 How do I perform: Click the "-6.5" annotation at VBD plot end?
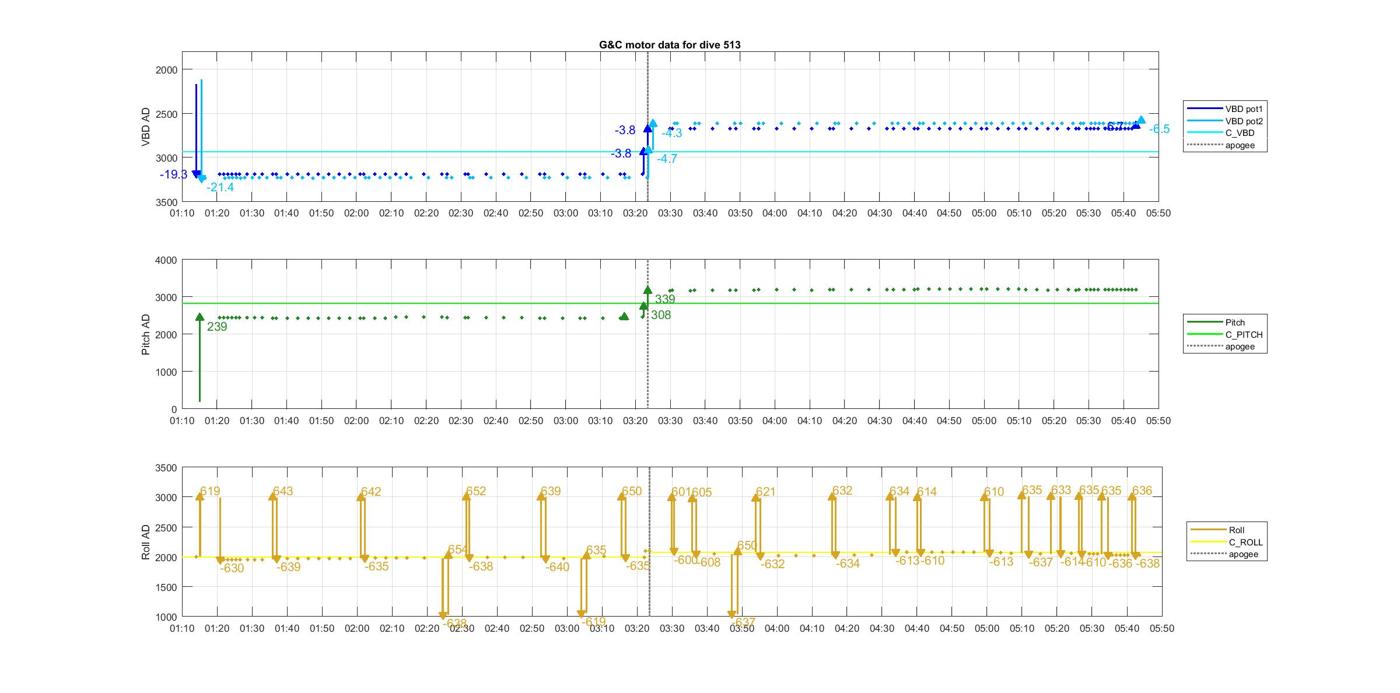tap(1160, 129)
